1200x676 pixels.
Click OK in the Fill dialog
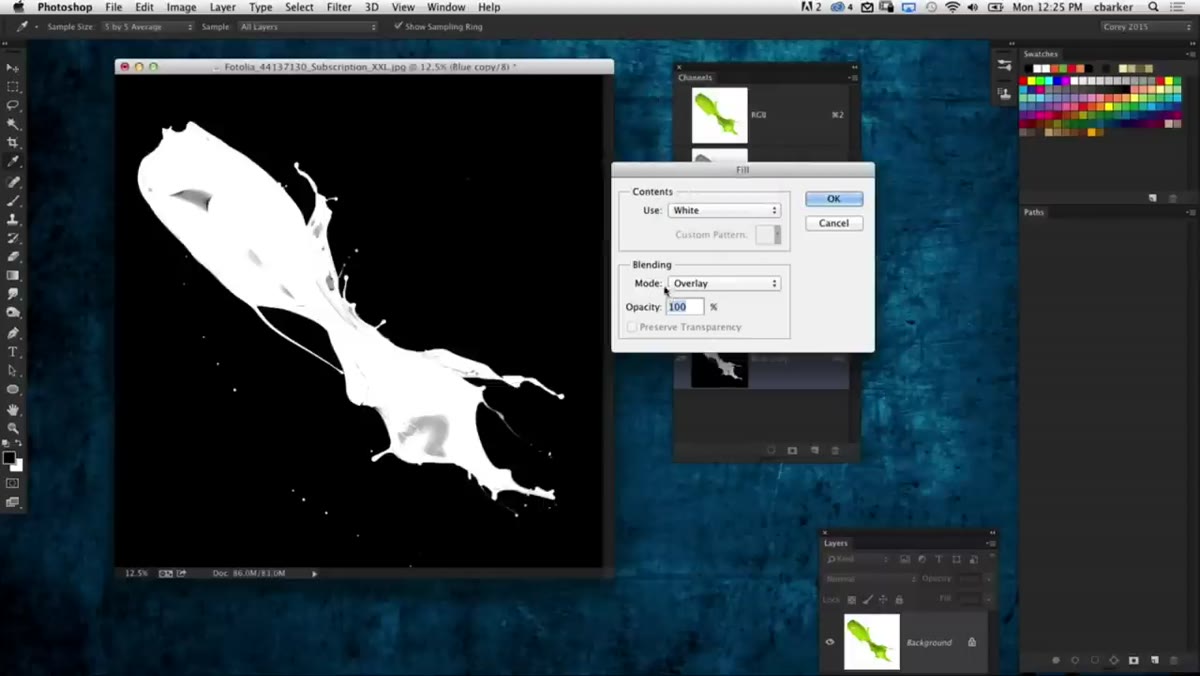point(834,199)
